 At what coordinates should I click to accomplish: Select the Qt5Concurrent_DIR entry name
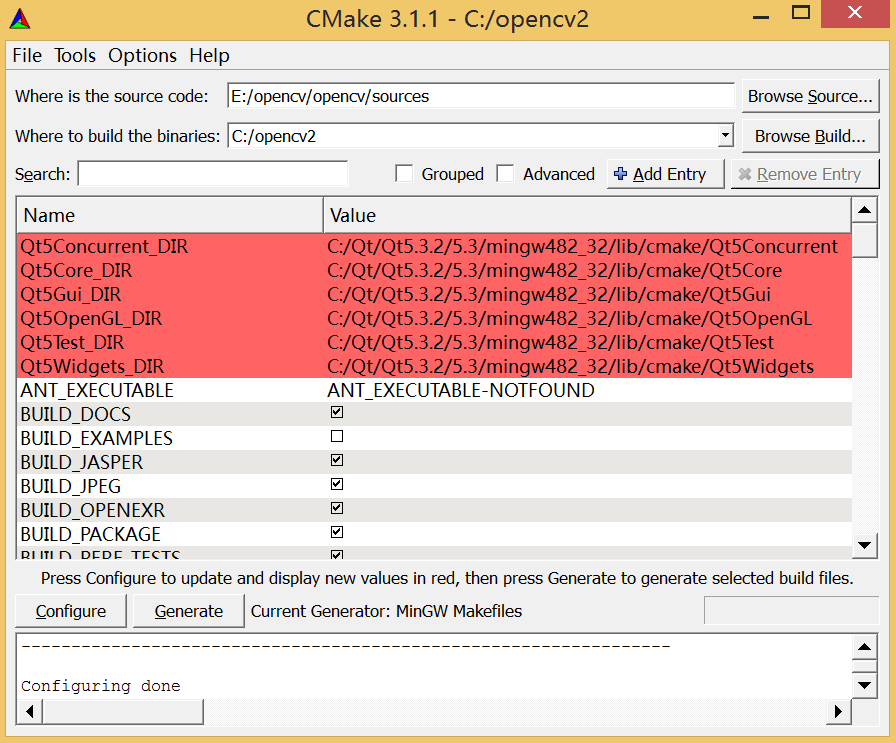[104, 246]
